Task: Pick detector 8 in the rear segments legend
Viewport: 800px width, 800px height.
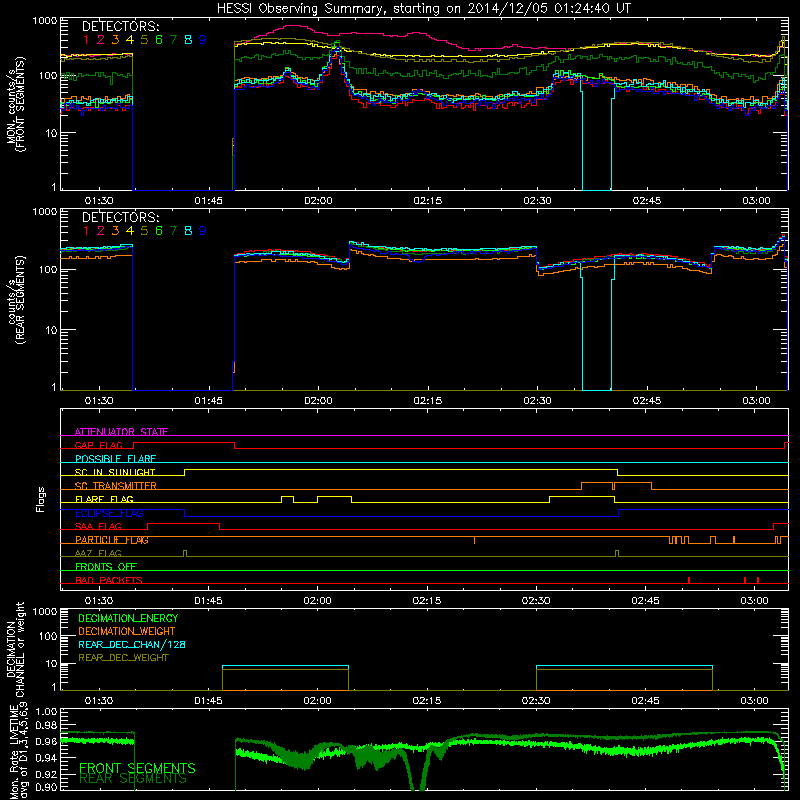Action: [x=188, y=231]
